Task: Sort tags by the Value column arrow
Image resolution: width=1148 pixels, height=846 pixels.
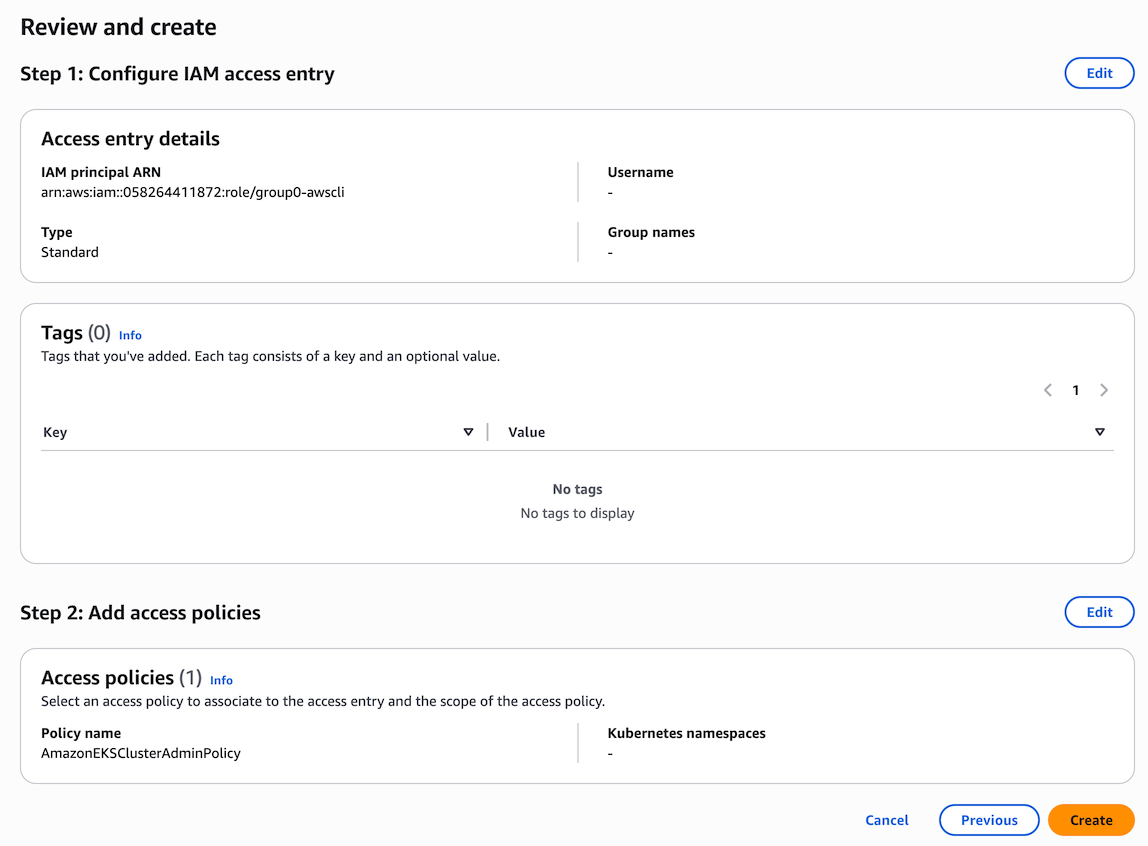Action: [x=1099, y=432]
